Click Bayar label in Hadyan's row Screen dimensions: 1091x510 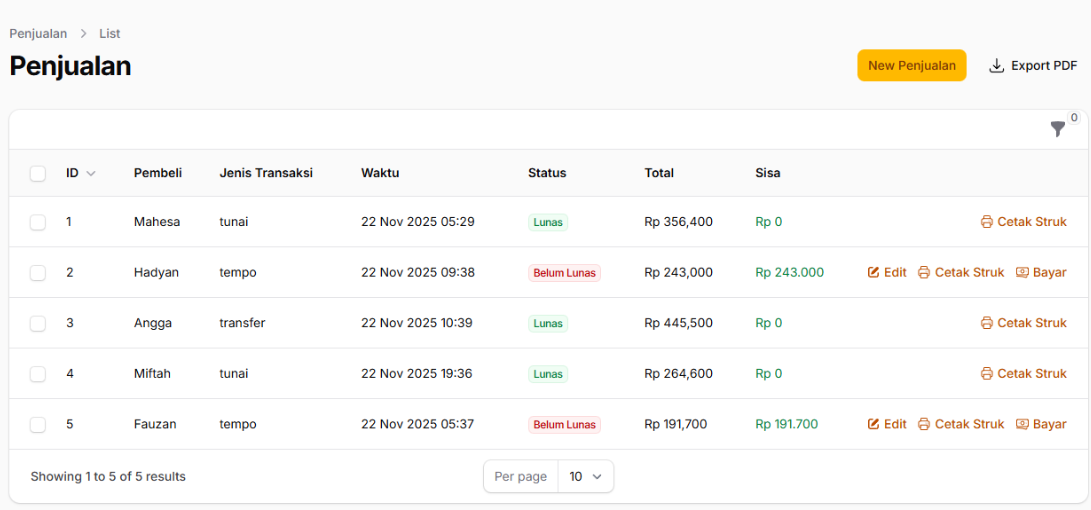[1050, 272]
